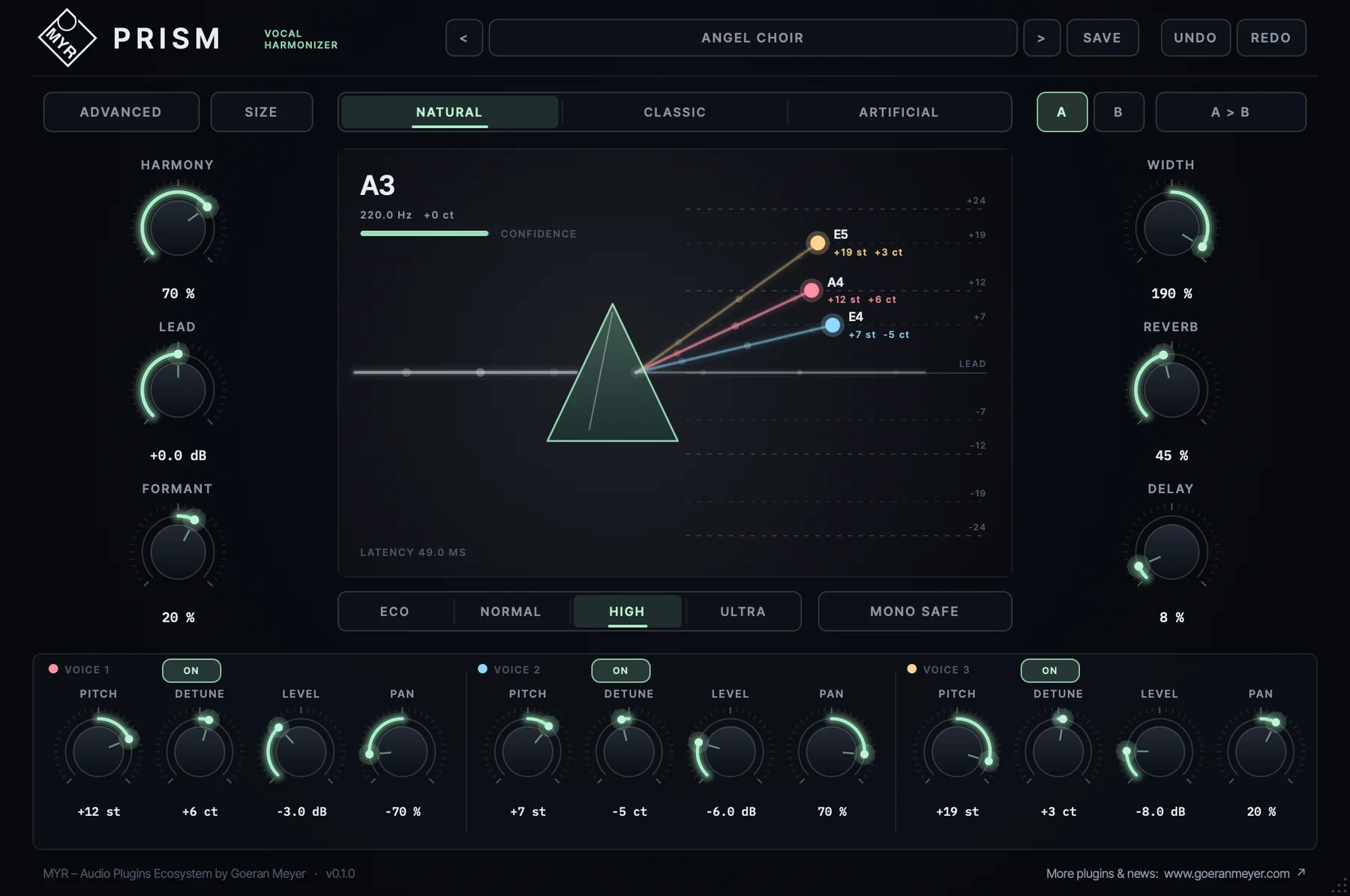Select the High quality tab

[627, 611]
